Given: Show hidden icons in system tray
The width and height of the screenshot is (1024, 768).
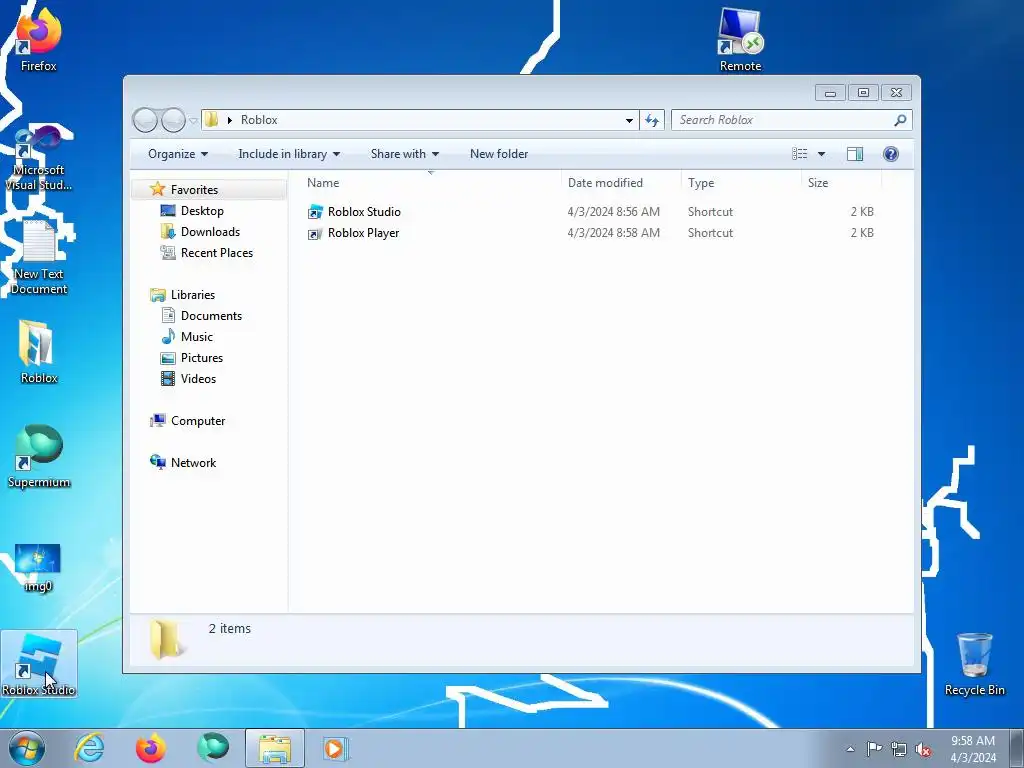Looking at the screenshot, I should (850, 749).
